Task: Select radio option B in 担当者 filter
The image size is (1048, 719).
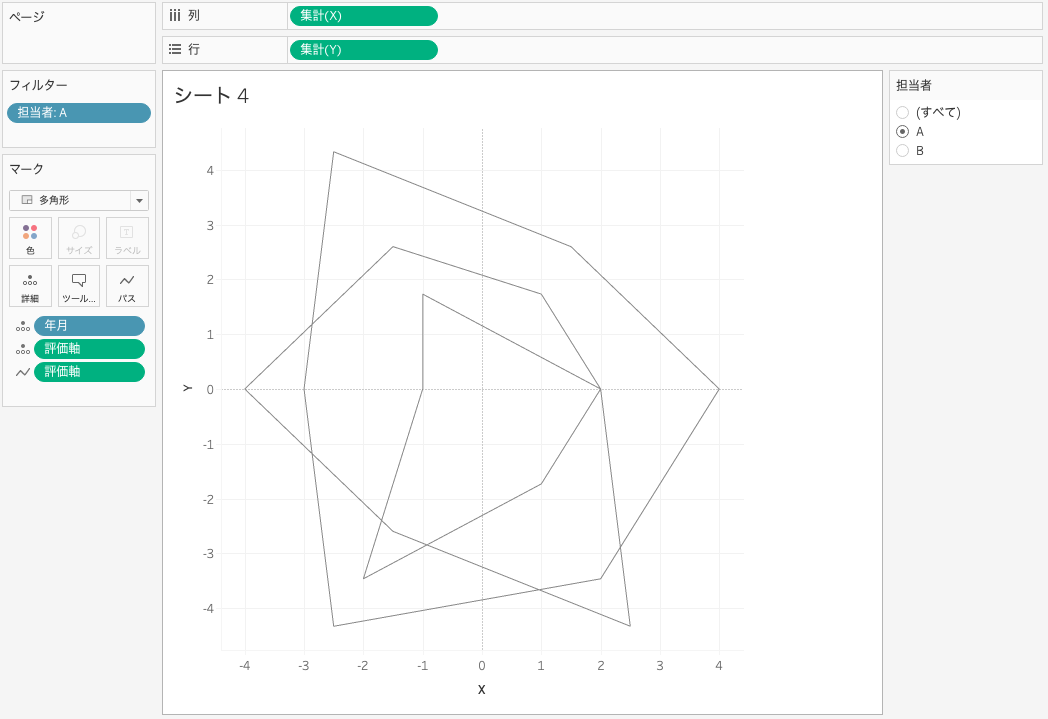Action: (903, 151)
